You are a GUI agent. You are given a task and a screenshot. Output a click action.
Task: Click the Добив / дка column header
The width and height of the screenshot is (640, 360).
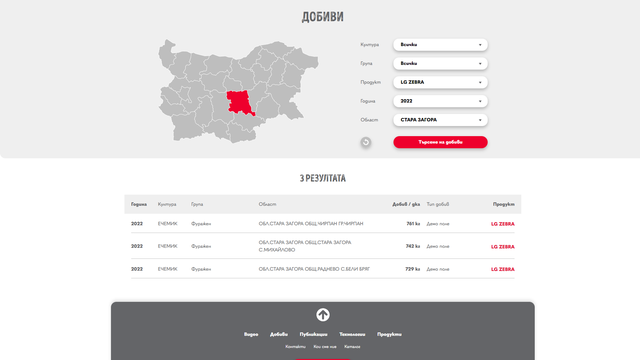[406, 204]
